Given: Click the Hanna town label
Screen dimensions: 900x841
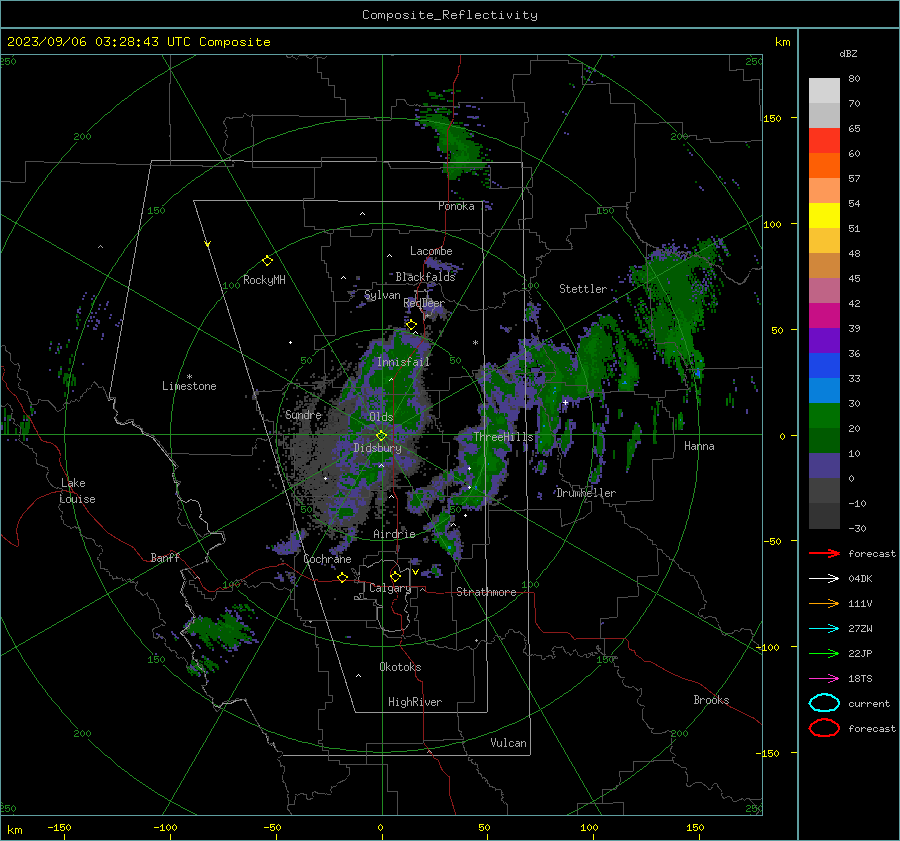Looking at the screenshot, I should pos(699,446).
